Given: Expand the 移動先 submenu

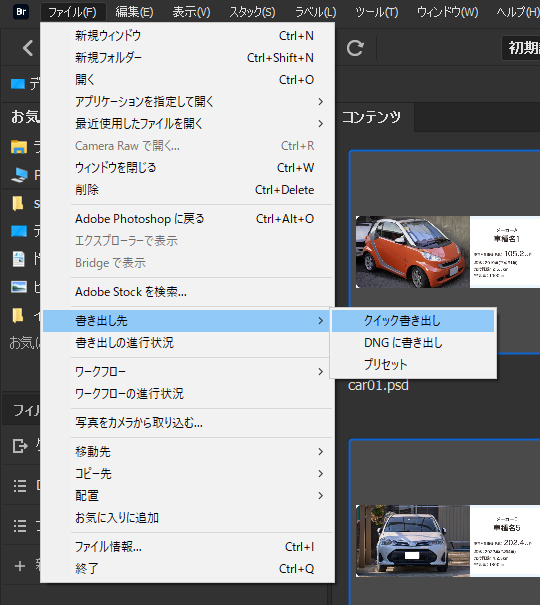Looking at the screenshot, I should click(187, 451).
